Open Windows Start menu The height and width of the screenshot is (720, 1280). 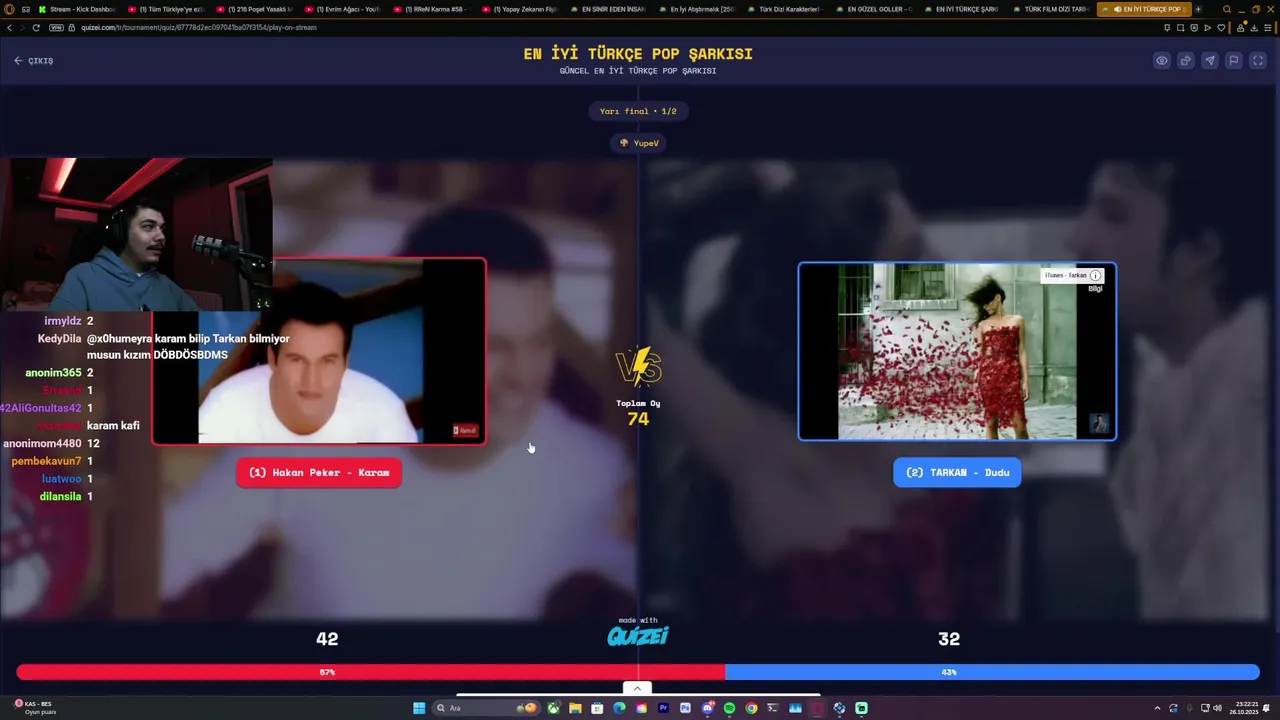419,708
